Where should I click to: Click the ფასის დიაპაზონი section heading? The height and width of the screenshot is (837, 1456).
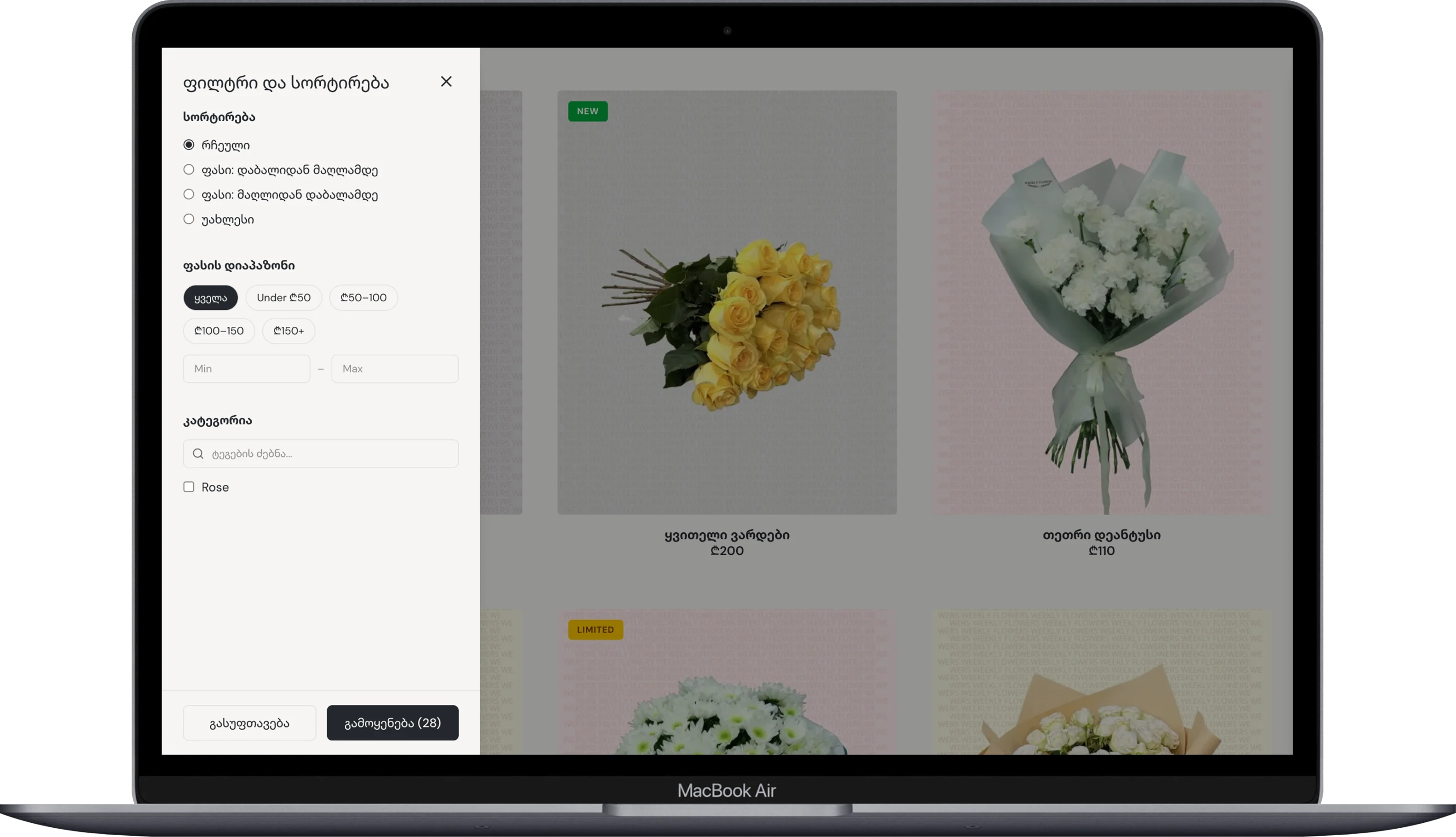(239, 266)
